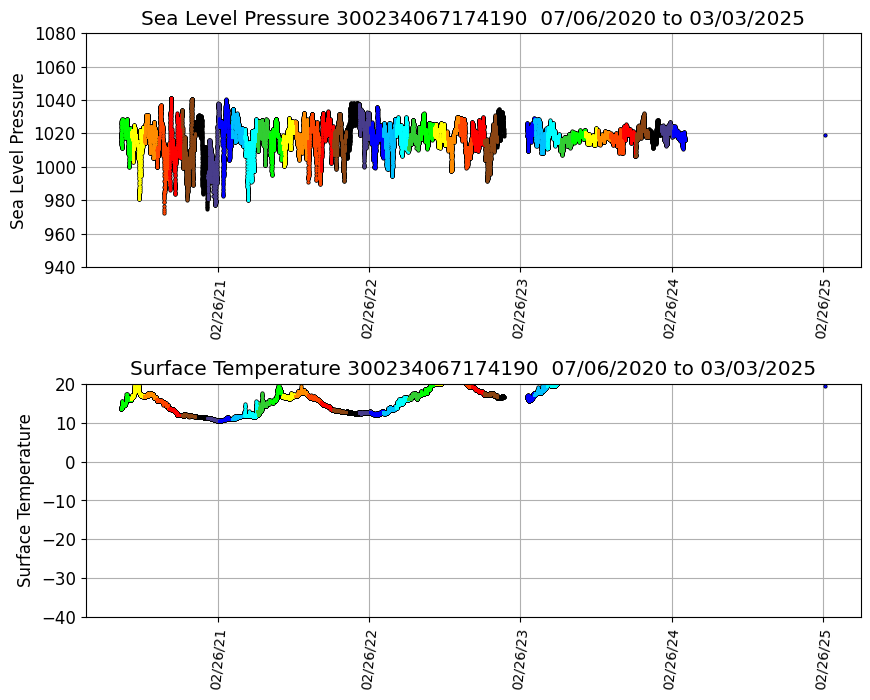Viewport: 870px width, 700px height.
Task: Click 02/26/22 date label under temperature chart
Action: (368, 659)
